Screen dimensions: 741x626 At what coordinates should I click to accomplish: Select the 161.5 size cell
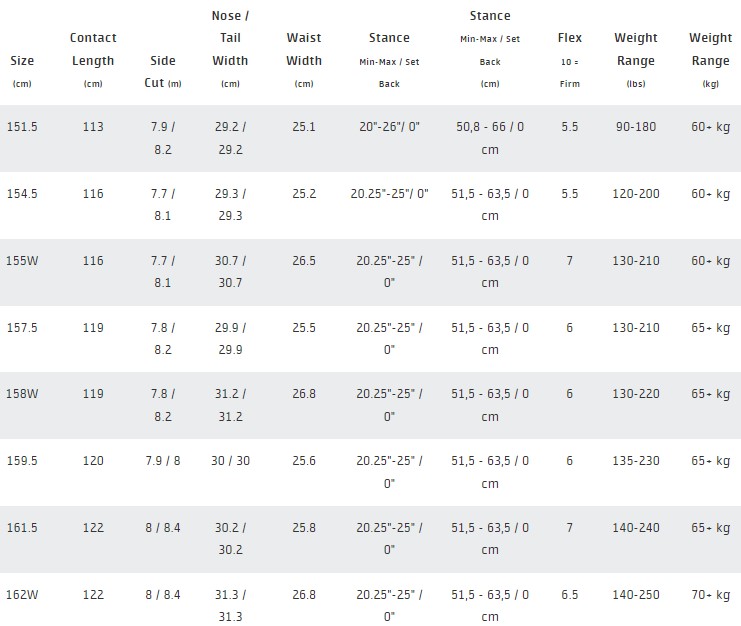pyautogui.click(x=23, y=527)
